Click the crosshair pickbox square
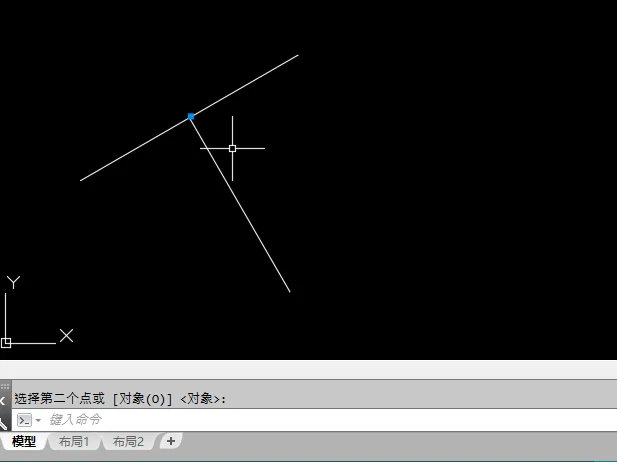 [x=232, y=148]
